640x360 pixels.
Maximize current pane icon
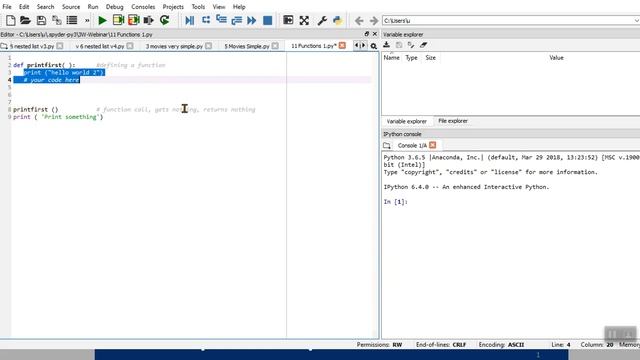[x=288, y=20]
